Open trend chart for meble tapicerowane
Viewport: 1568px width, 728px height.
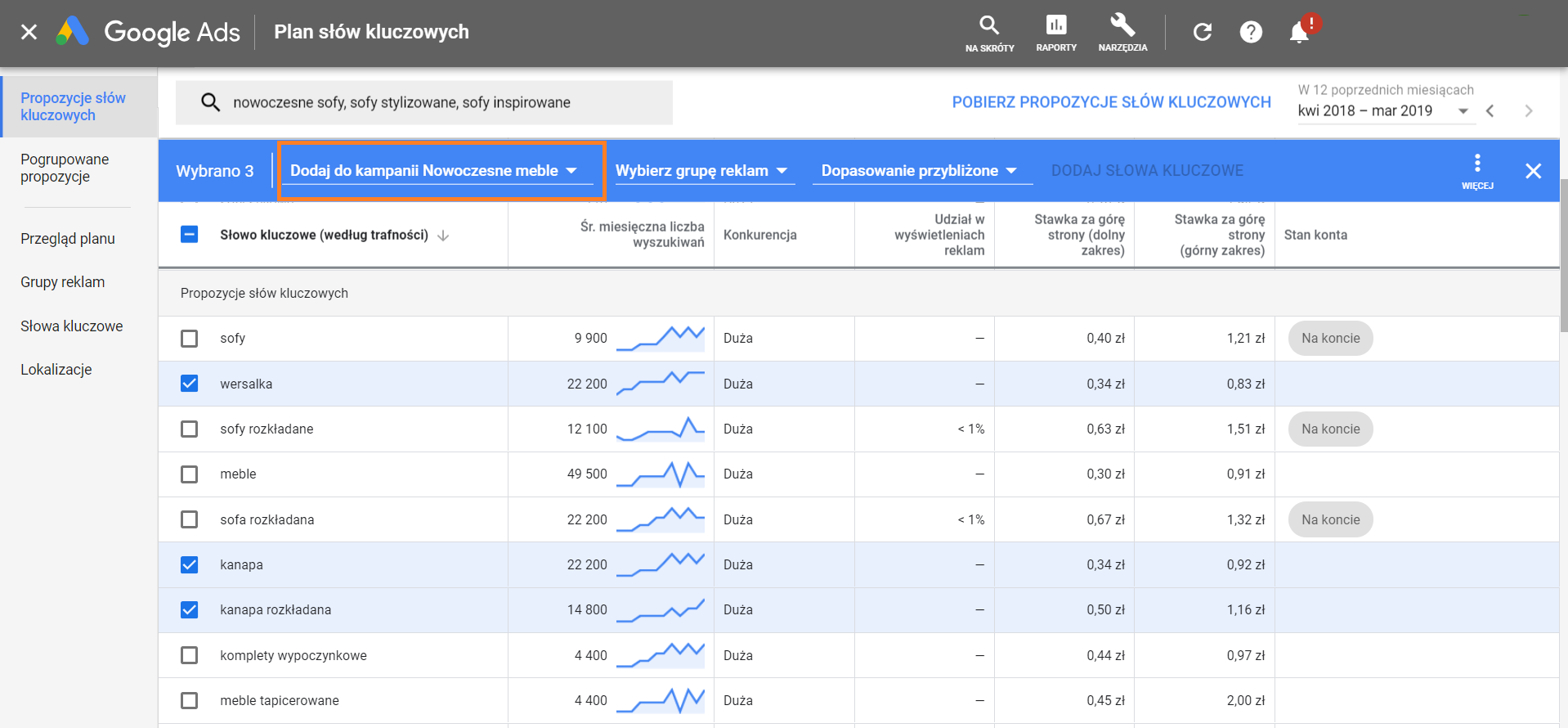pos(661,701)
